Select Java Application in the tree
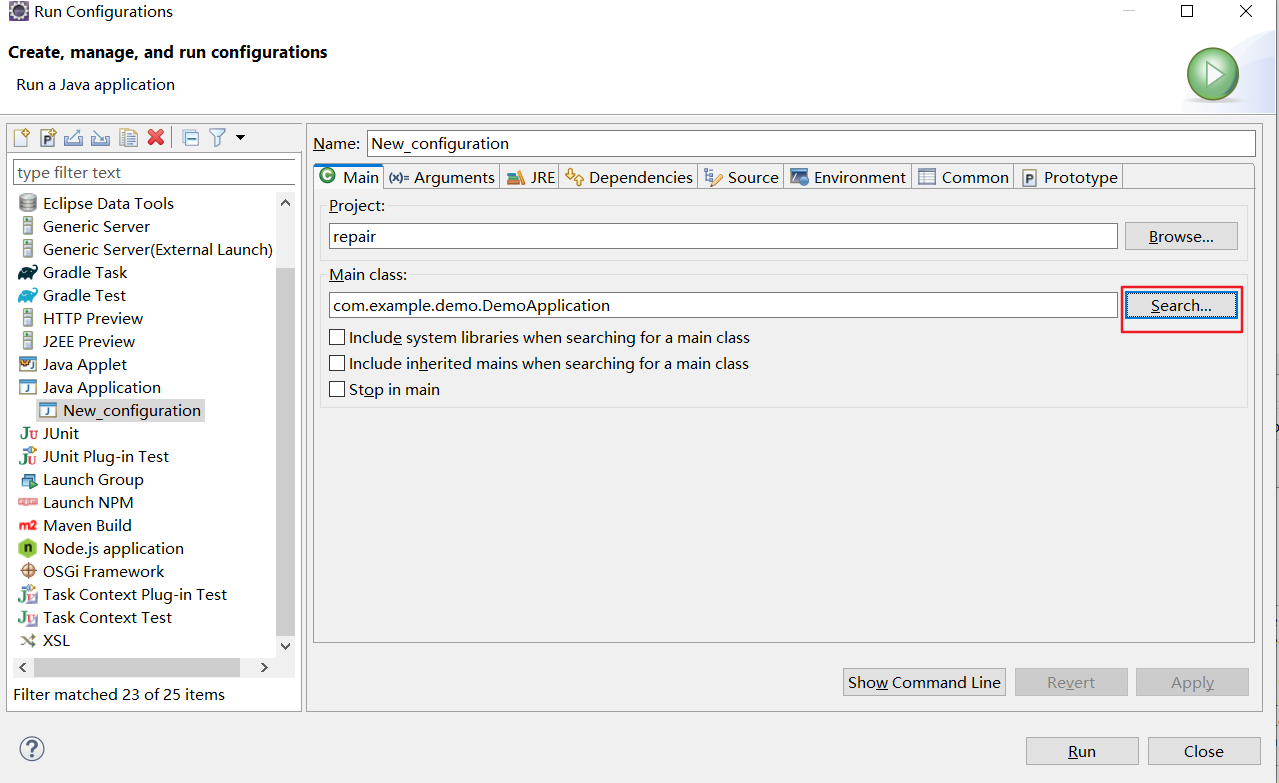1279x783 pixels. tap(101, 388)
